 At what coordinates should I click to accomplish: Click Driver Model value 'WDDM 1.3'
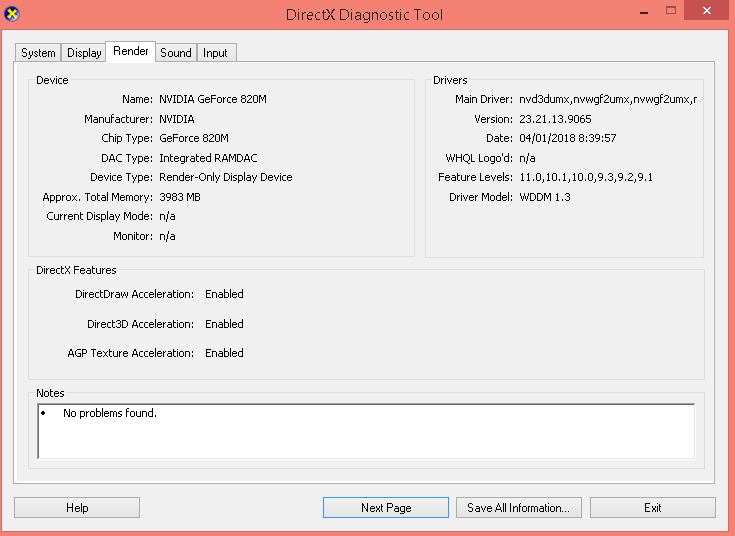tap(545, 197)
